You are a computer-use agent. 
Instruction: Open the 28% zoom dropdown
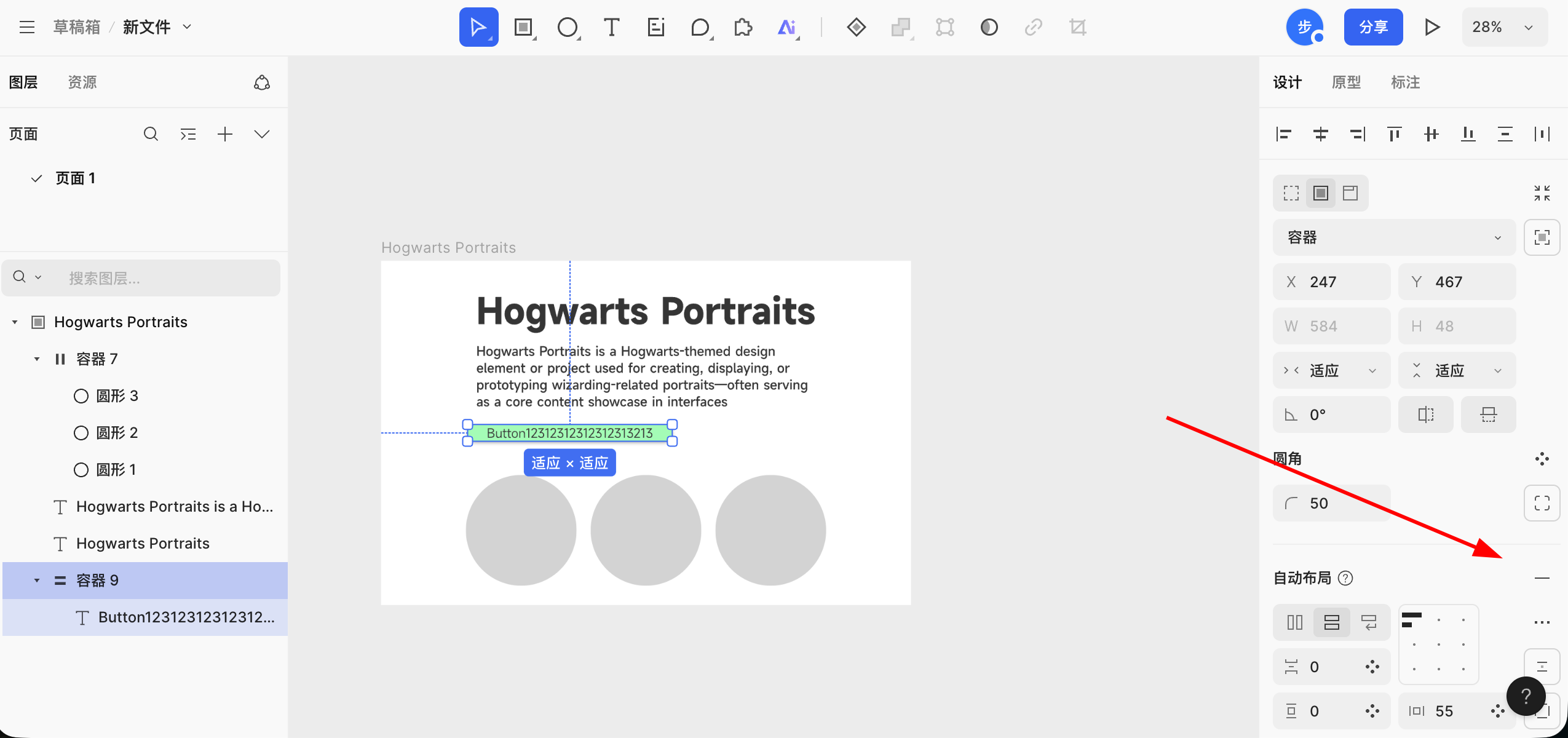[x=1504, y=27]
